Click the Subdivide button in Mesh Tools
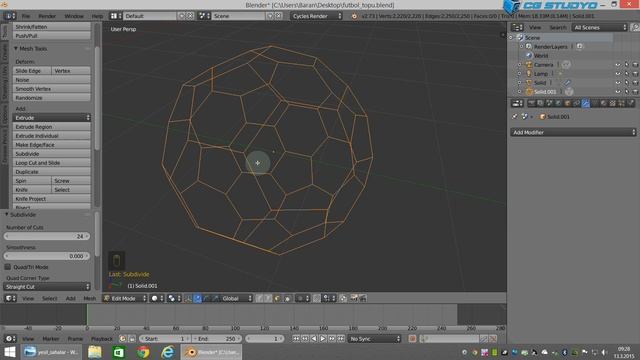This screenshot has height=360, width=640. (51, 154)
